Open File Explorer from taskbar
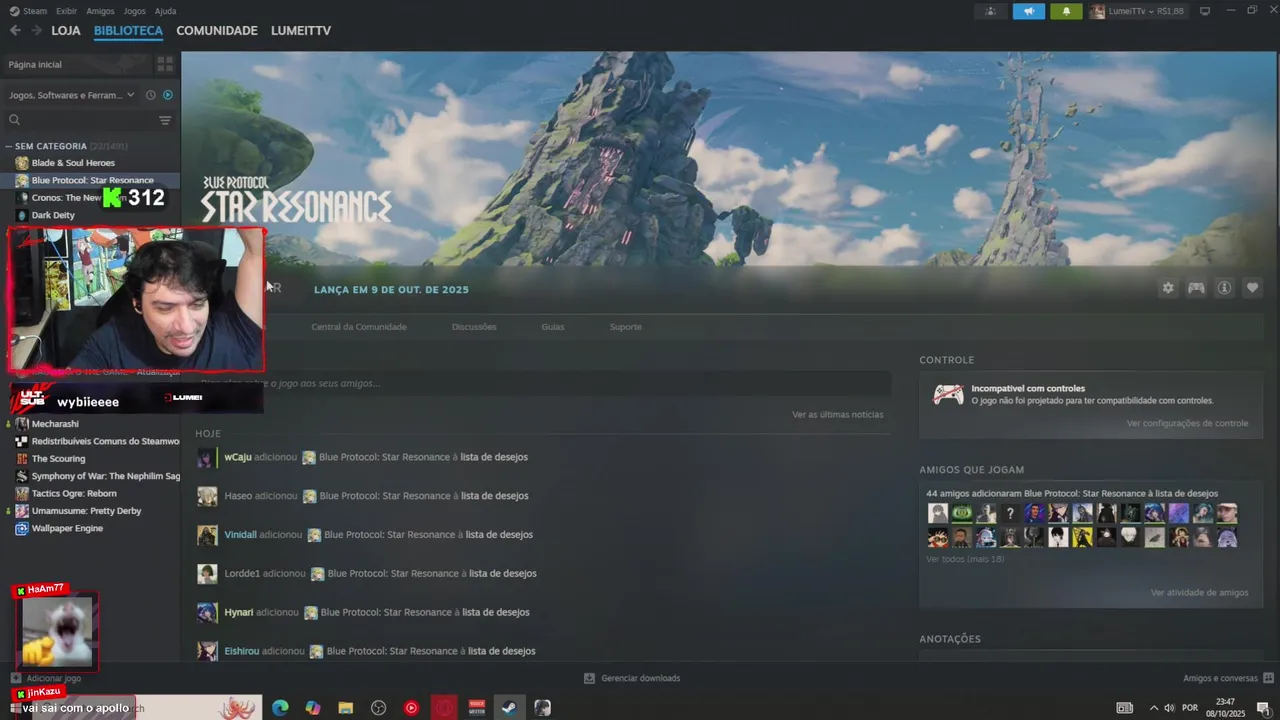1280x720 pixels. [x=345, y=708]
